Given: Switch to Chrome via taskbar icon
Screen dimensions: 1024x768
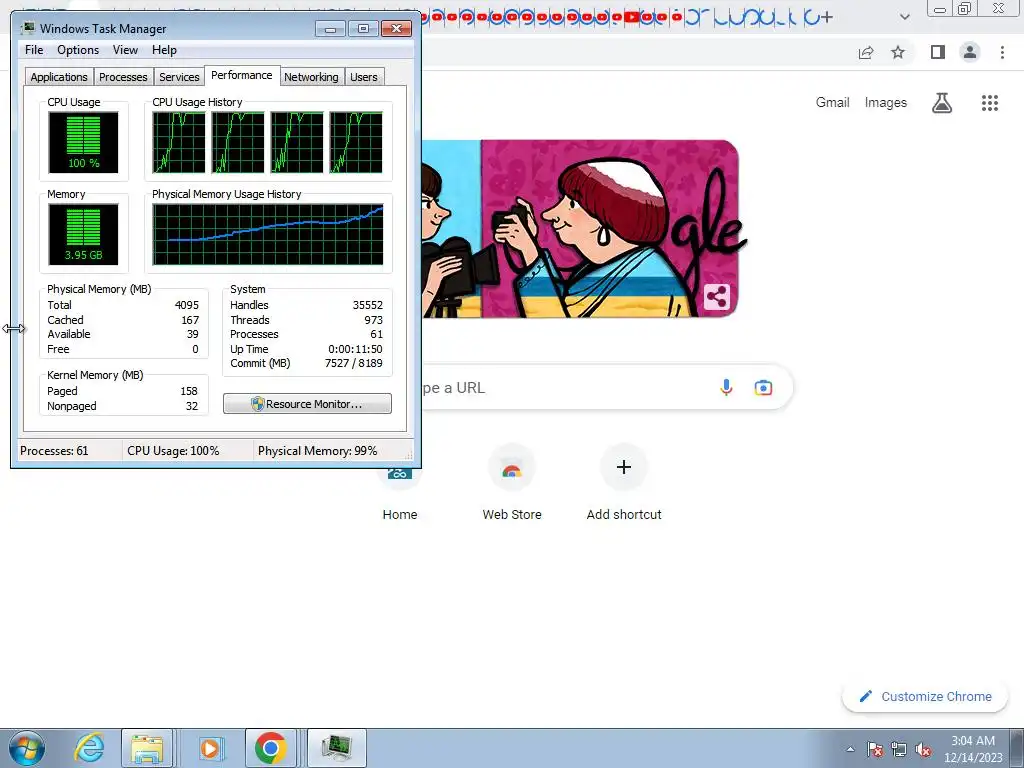Looking at the screenshot, I should [270, 748].
